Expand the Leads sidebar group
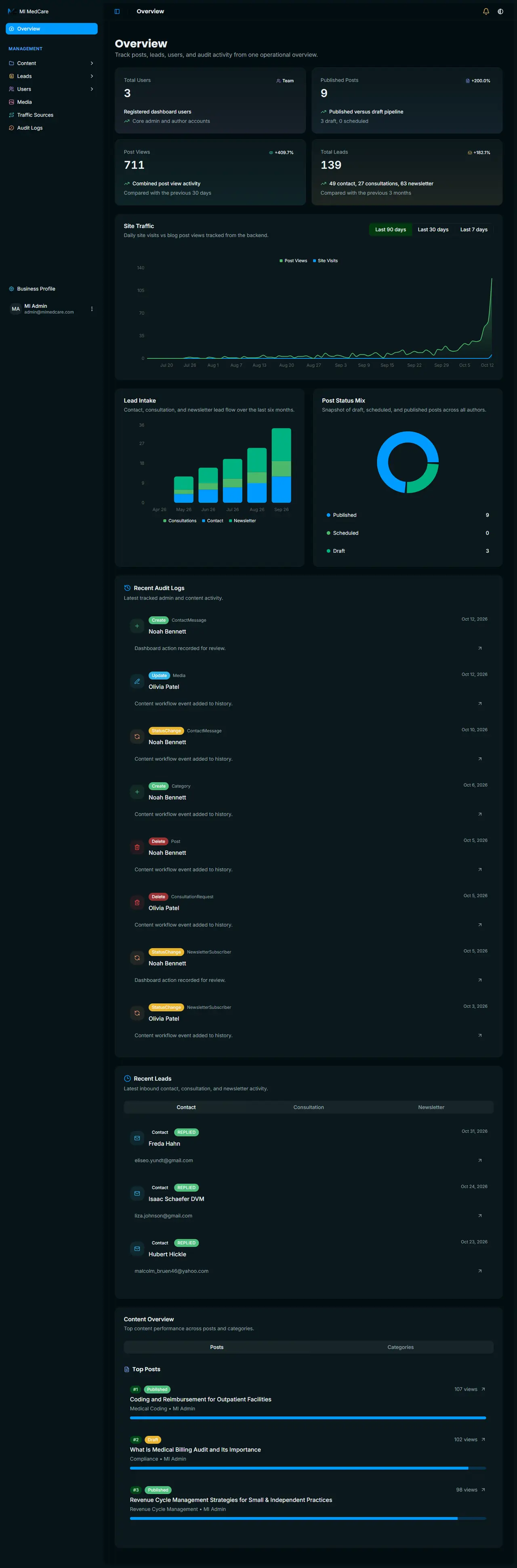The width and height of the screenshot is (517, 1568). tap(52, 76)
